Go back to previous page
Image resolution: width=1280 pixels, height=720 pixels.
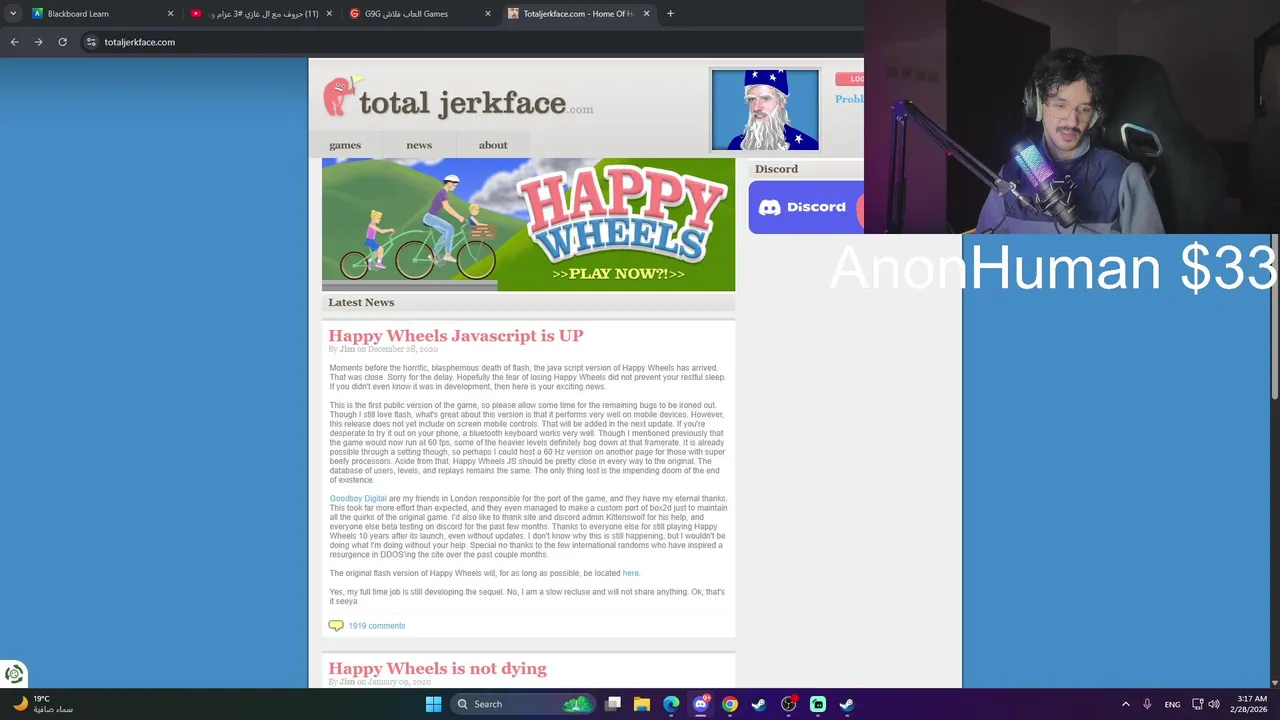coord(14,42)
